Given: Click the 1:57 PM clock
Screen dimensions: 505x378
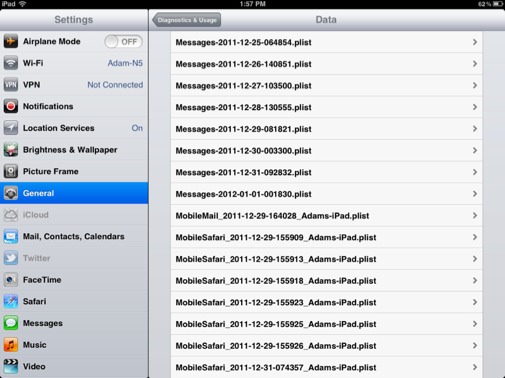Looking at the screenshot, I should 253,4.
